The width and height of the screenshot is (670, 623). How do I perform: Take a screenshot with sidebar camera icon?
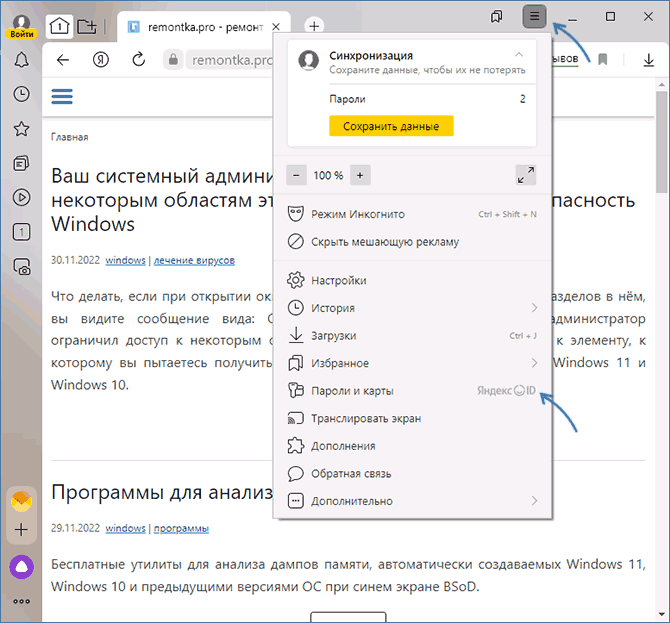[22, 267]
